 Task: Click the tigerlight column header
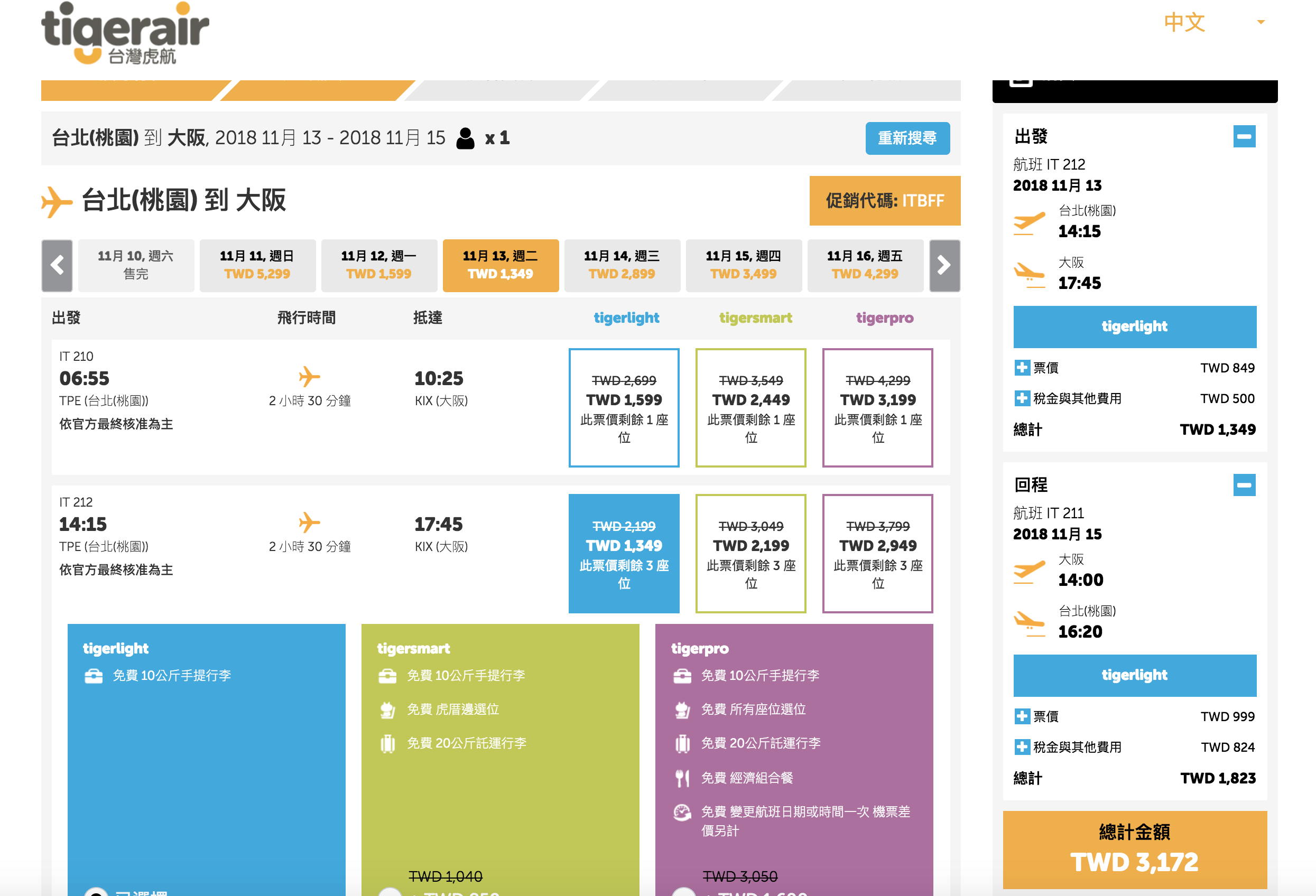click(626, 318)
